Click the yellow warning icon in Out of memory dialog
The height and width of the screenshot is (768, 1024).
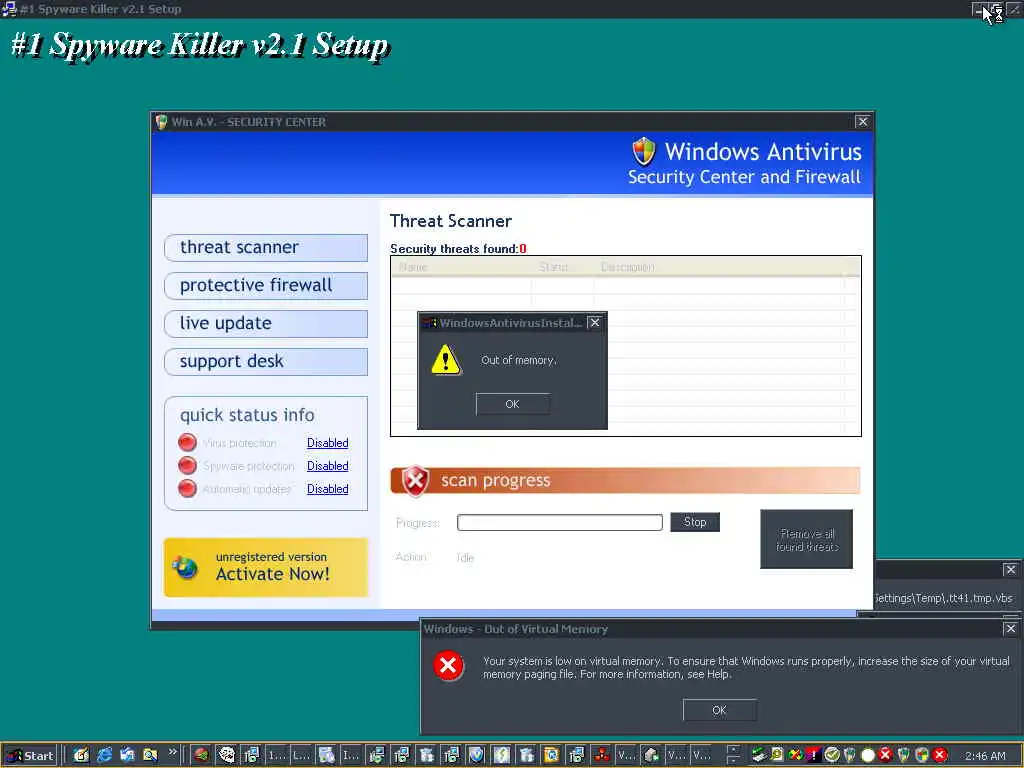point(445,360)
